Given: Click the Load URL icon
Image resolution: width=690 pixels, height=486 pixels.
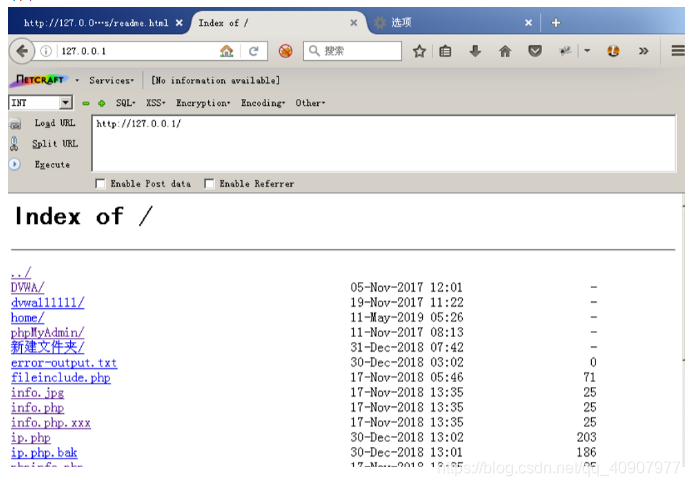Looking at the screenshot, I should 15,124.
